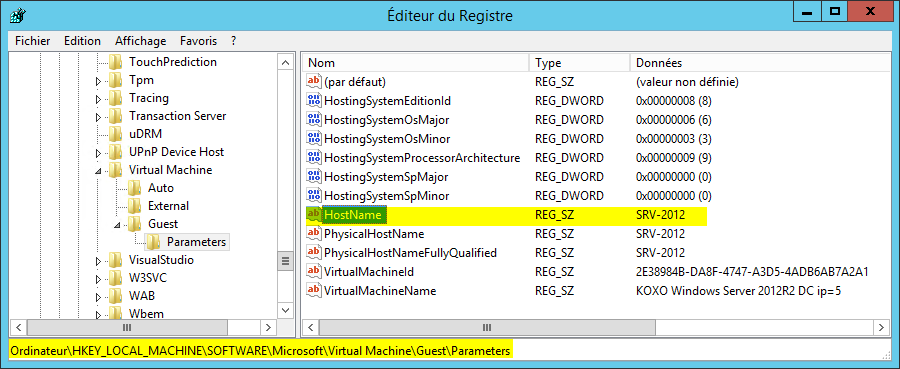Select the Parameters key label in tree
This screenshot has height=369, width=900.
pyautogui.click(x=196, y=242)
